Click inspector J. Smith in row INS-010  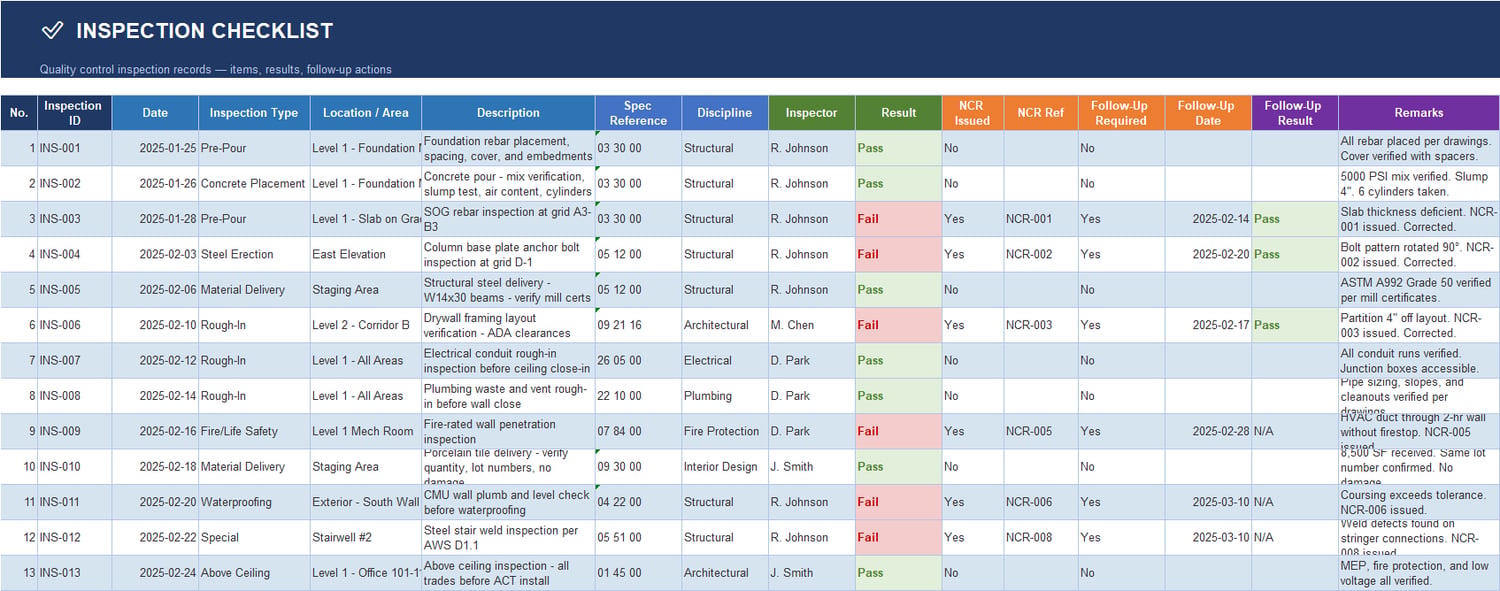pos(812,466)
